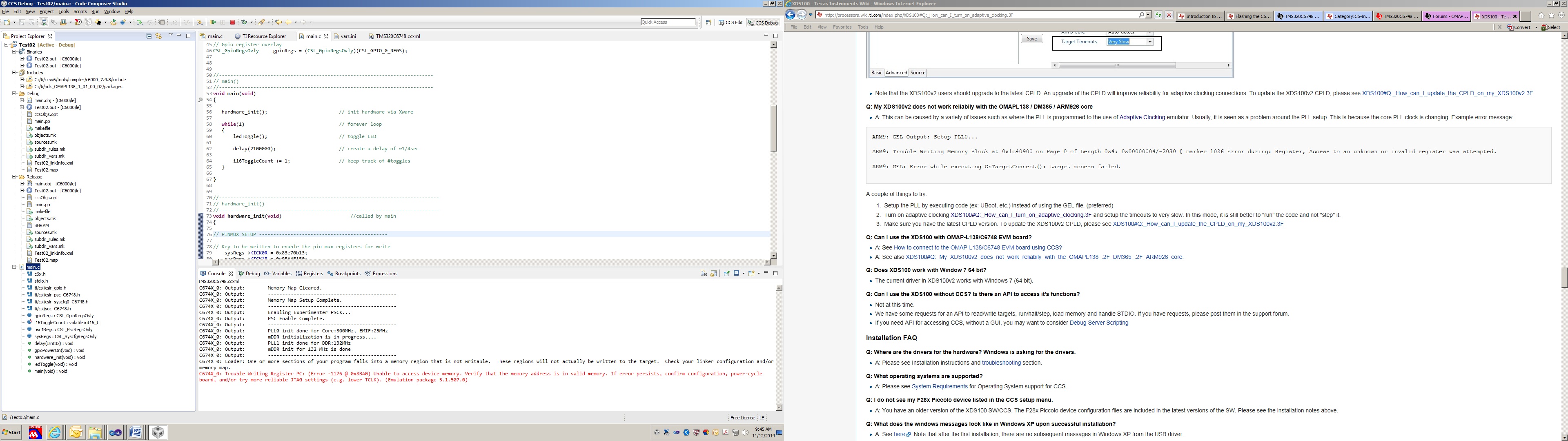The width and height of the screenshot is (1568, 441).
Task: Click the Debug bug icon in toolbar
Action: (244, 22)
